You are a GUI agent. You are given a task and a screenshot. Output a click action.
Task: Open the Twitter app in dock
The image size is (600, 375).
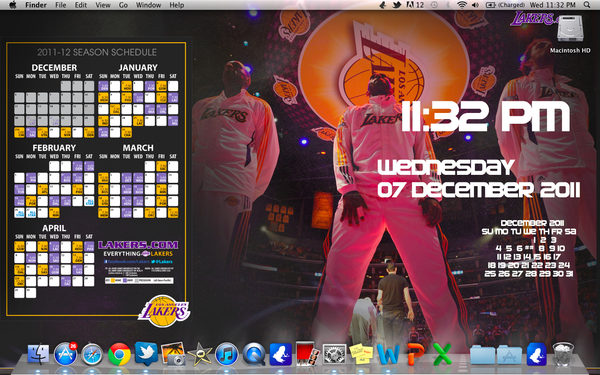click(x=146, y=354)
